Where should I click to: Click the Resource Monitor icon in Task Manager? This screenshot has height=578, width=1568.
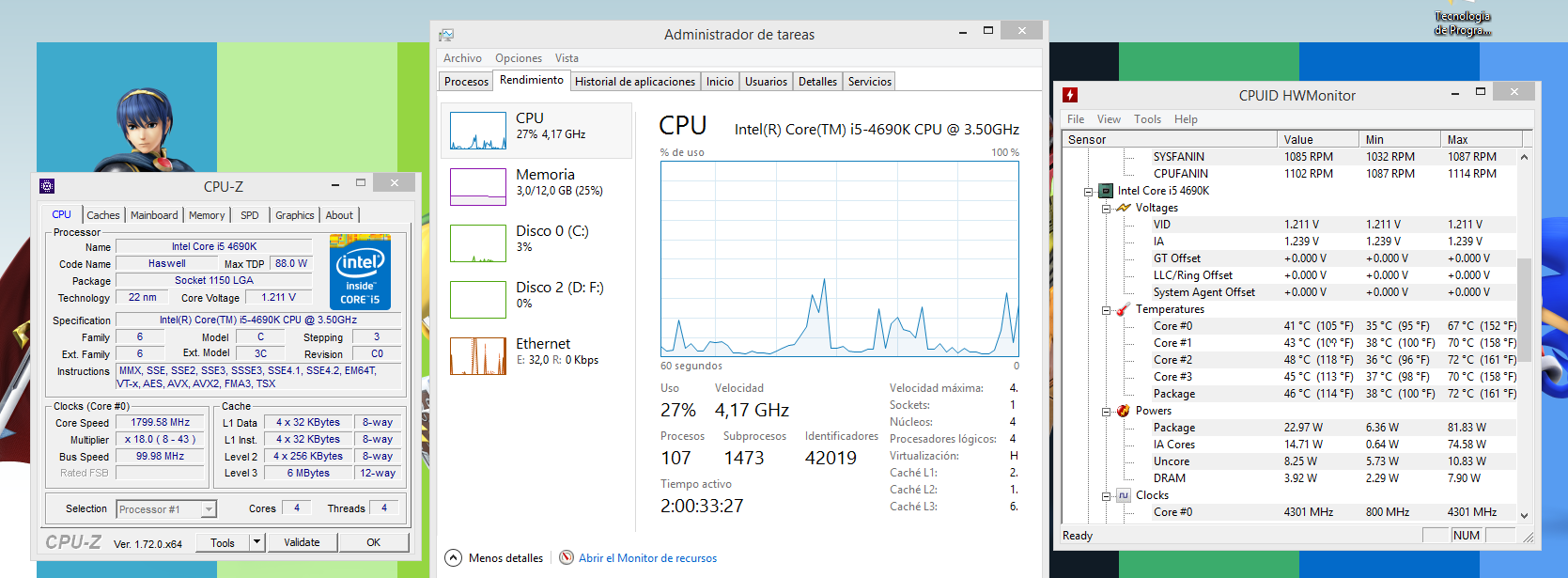(x=567, y=557)
